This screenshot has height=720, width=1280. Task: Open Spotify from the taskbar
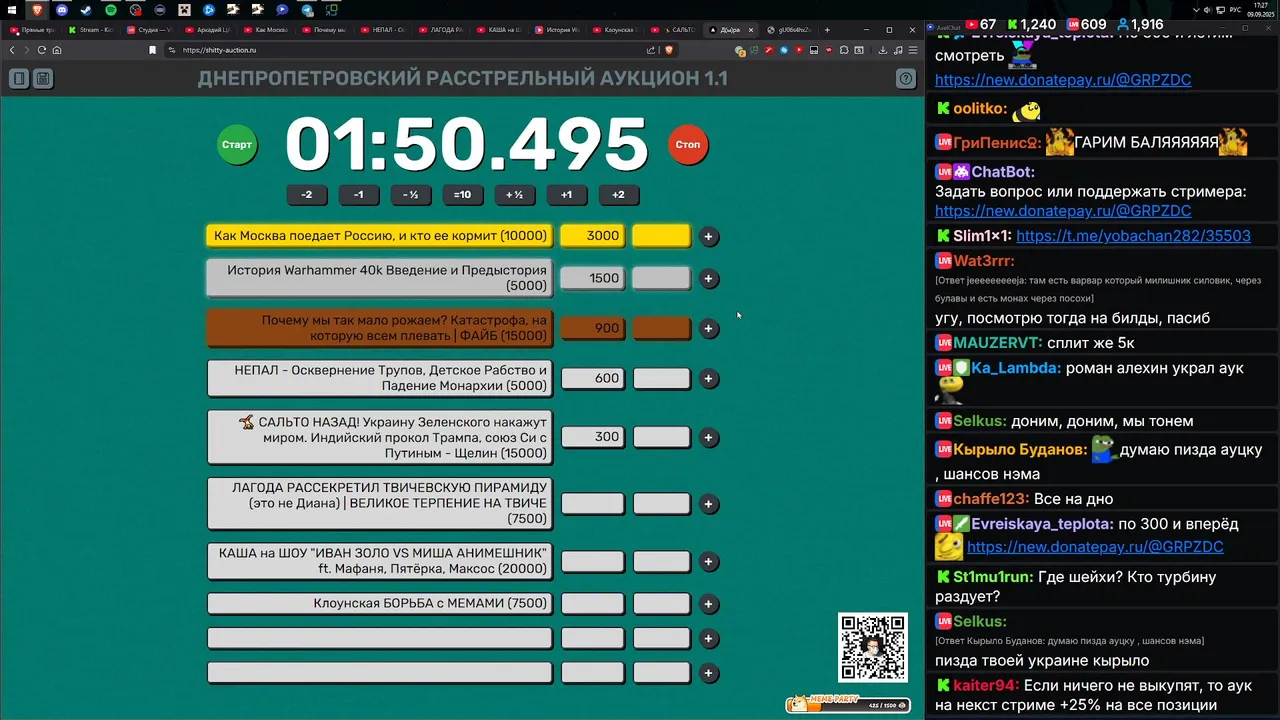(x=111, y=10)
